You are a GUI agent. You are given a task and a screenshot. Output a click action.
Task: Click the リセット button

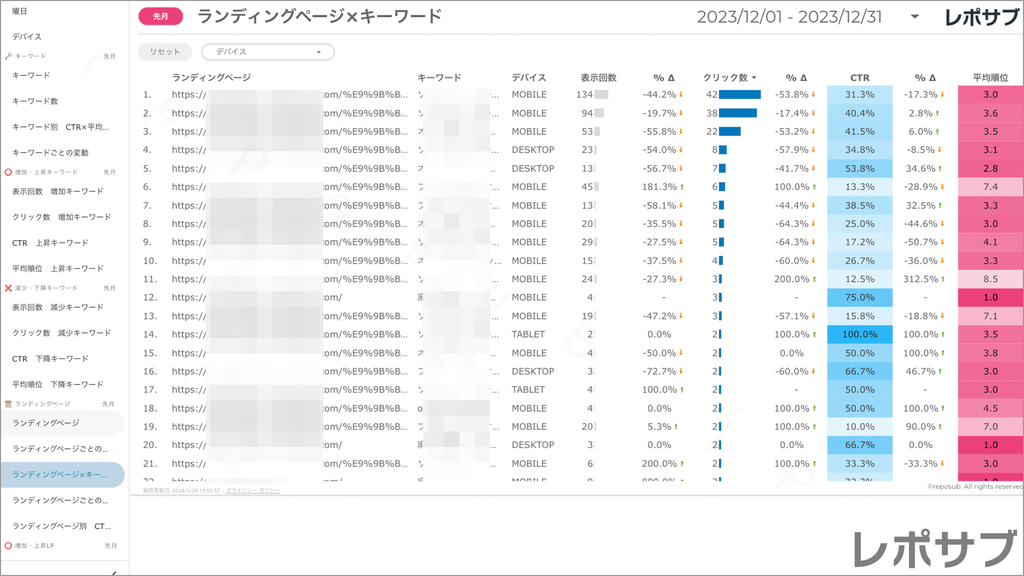[x=166, y=50]
